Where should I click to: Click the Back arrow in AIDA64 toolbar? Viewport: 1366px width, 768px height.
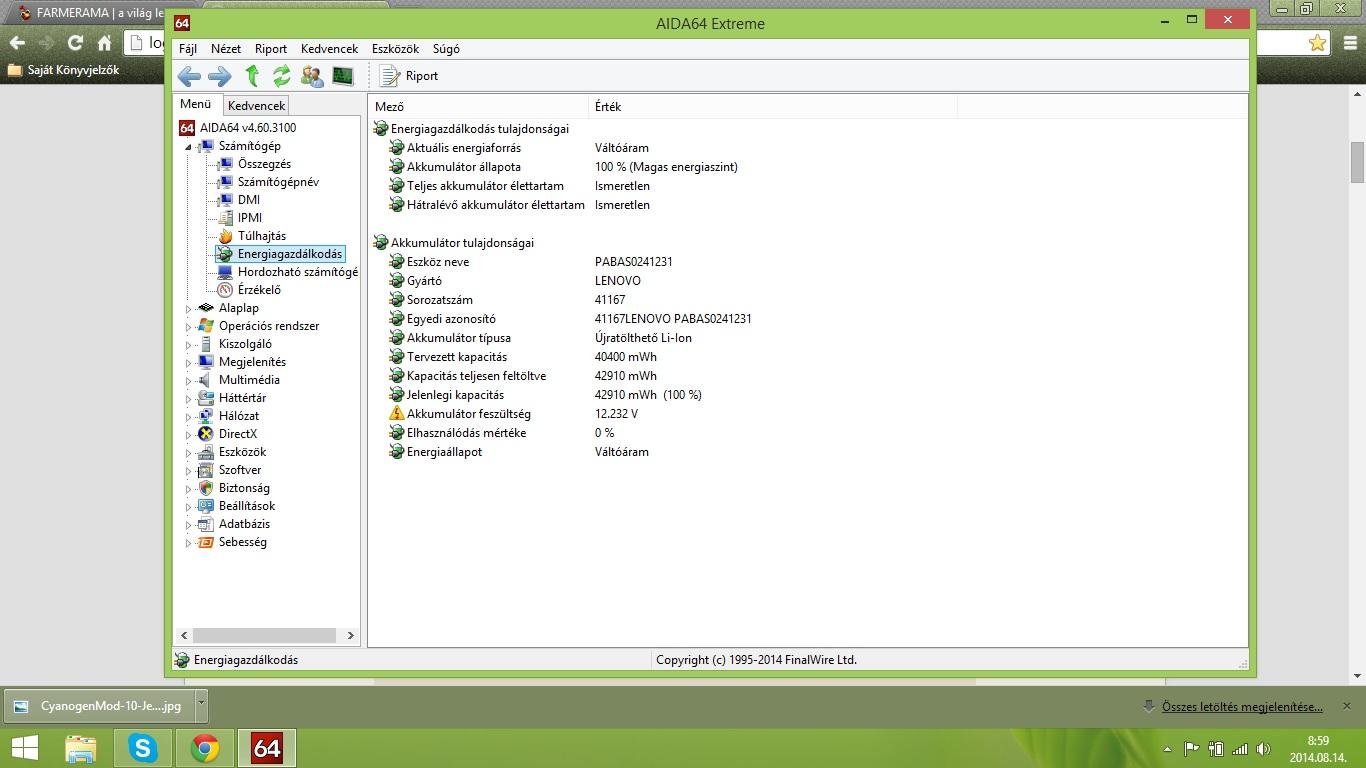click(188, 76)
